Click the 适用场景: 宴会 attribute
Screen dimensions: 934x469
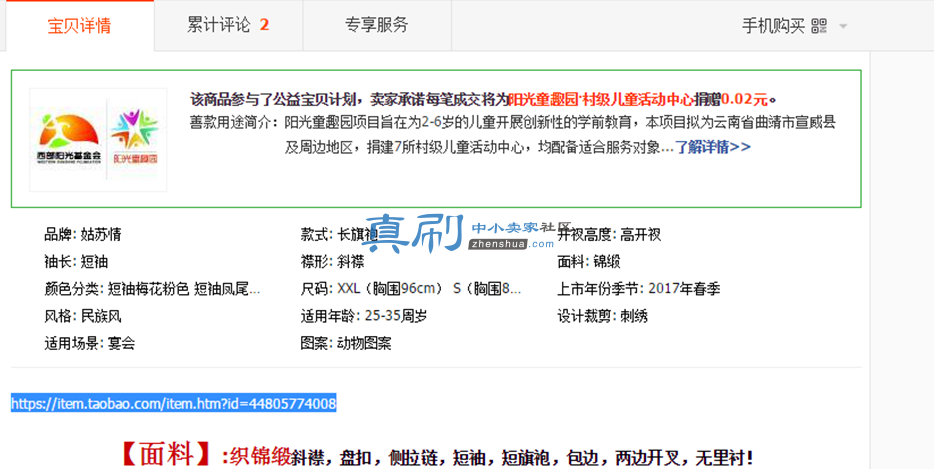89,343
